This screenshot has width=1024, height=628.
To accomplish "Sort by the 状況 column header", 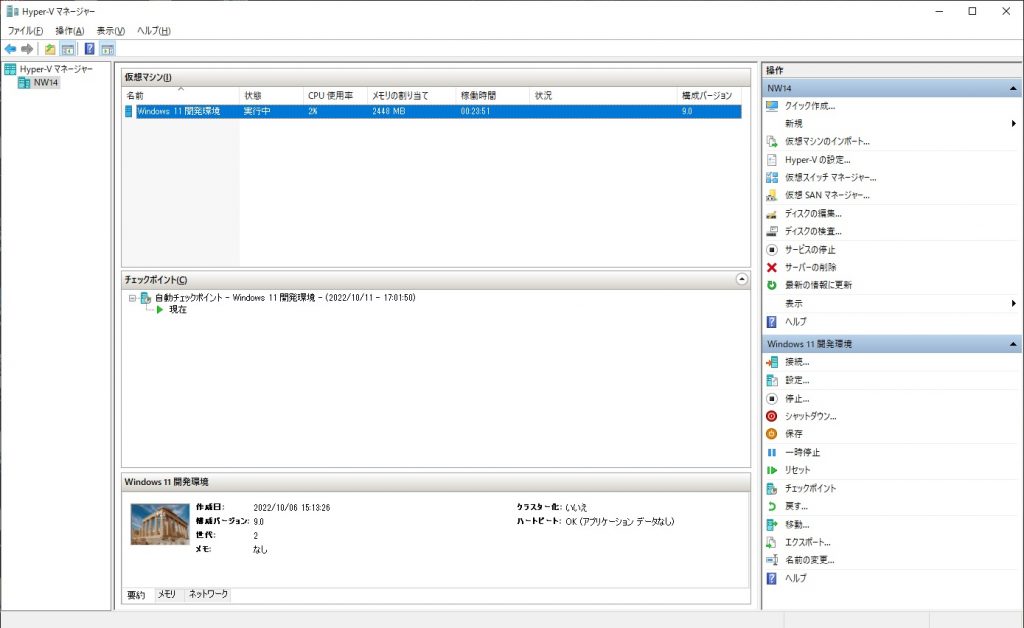I will point(603,95).
